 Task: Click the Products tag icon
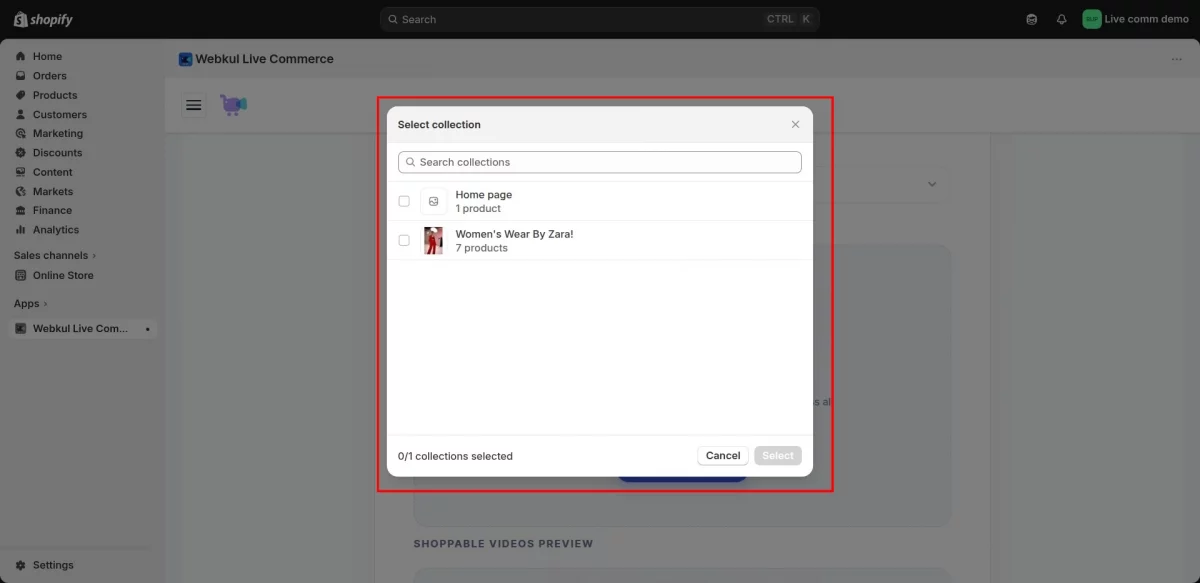pyautogui.click(x=21, y=95)
